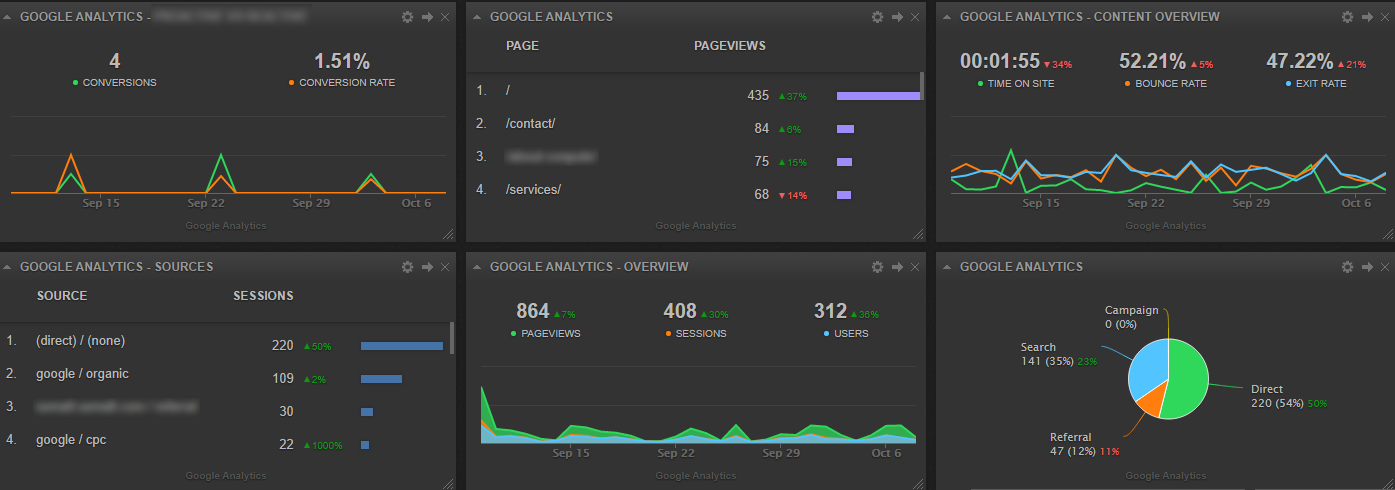Collapse the Page/Pageviews widget with its triangle
The width and height of the screenshot is (1395, 490).
478,17
